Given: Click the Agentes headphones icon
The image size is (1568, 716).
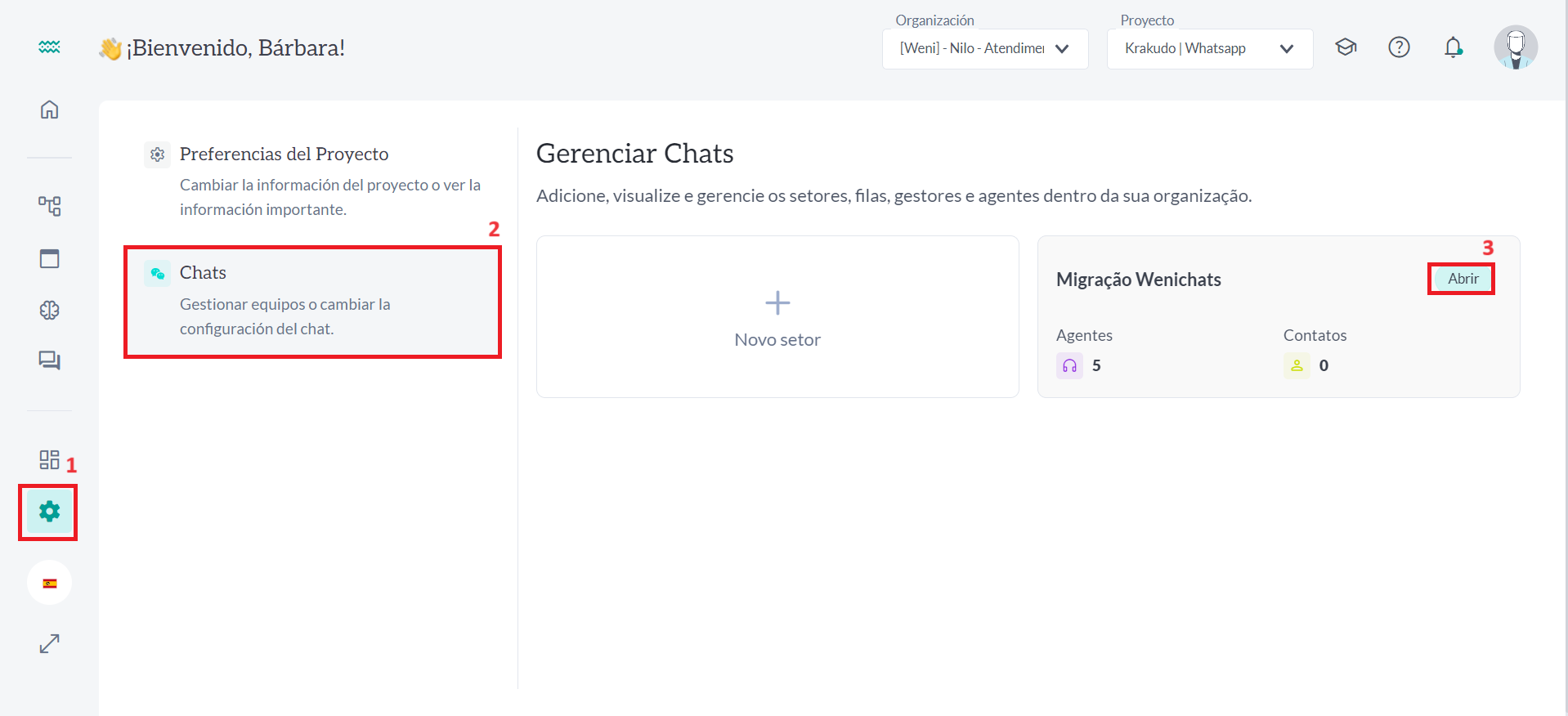Looking at the screenshot, I should click(1069, 365).
